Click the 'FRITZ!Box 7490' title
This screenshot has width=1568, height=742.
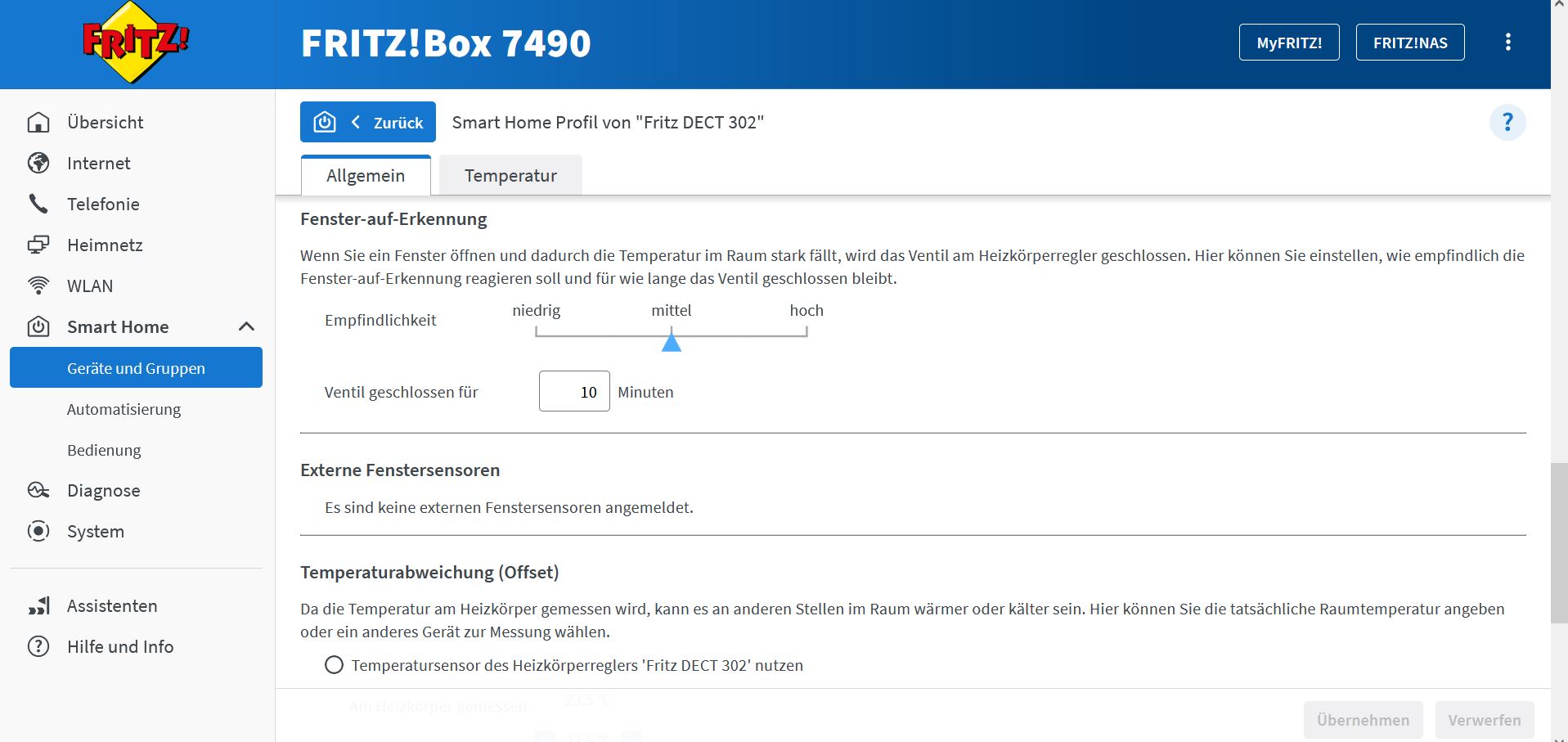[446, 43]
